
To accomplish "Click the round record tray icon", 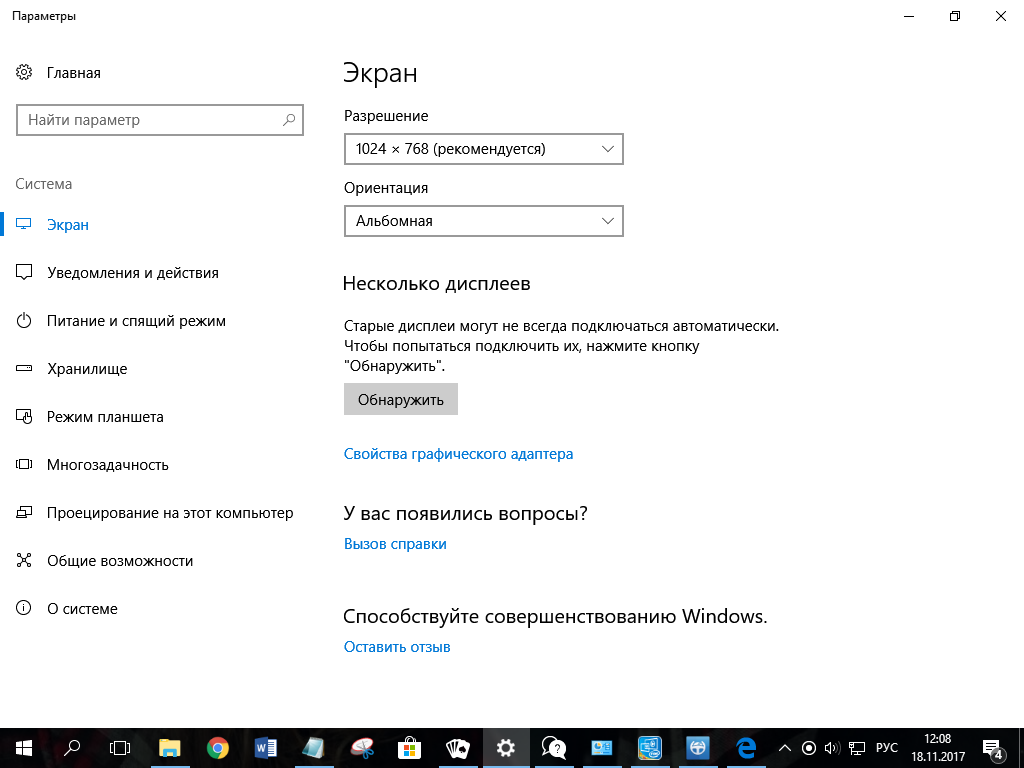I will (x=808, y=748).
